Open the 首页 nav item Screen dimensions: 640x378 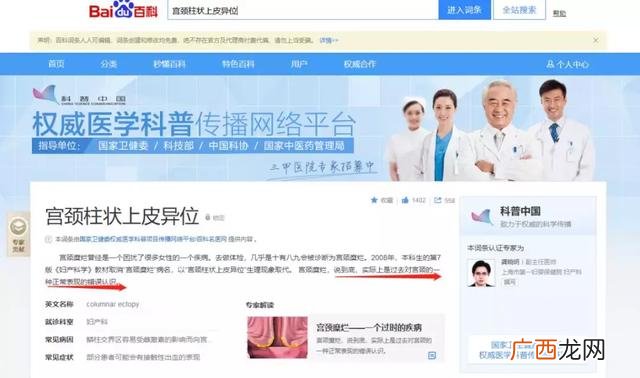click(x=56, y=64)
